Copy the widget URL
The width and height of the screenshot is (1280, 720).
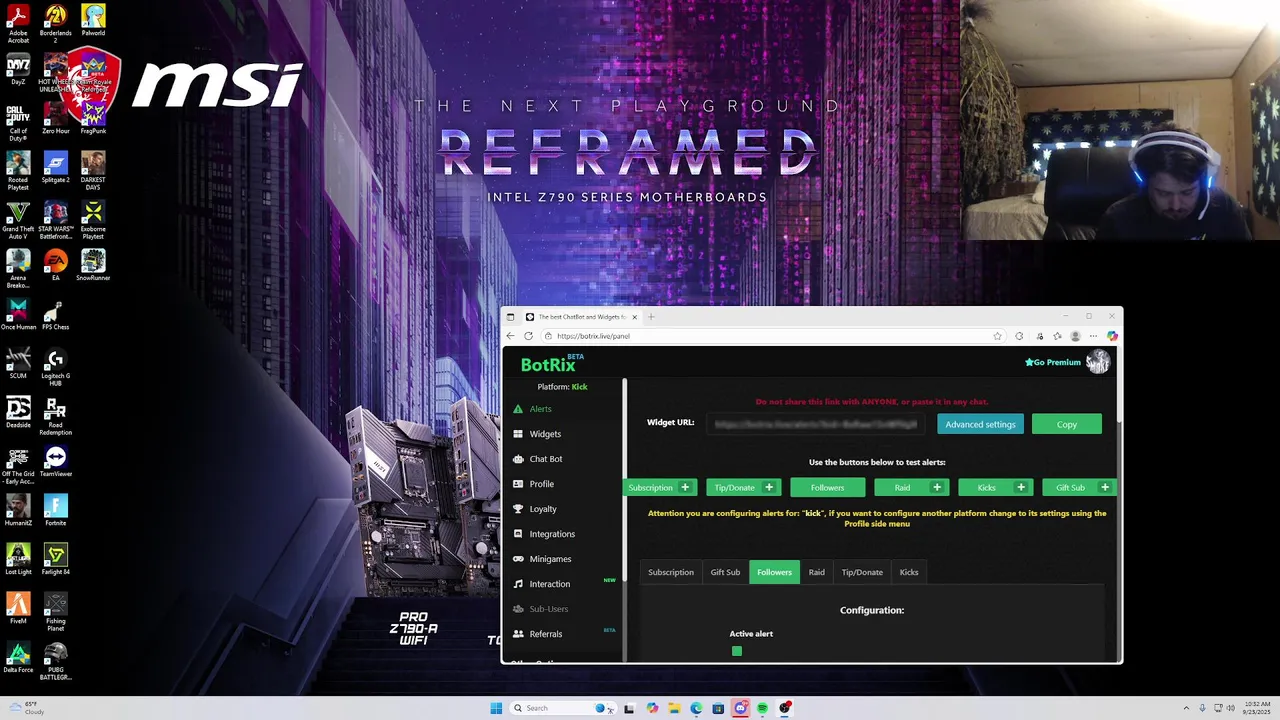click(1067, 424)
